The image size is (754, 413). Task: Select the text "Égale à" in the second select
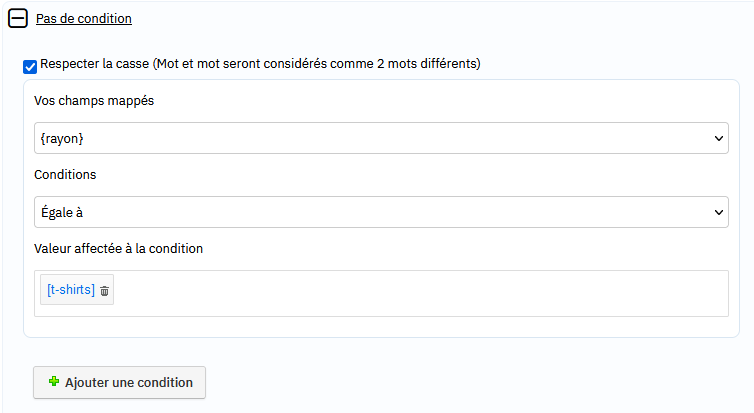click(62, 212)
